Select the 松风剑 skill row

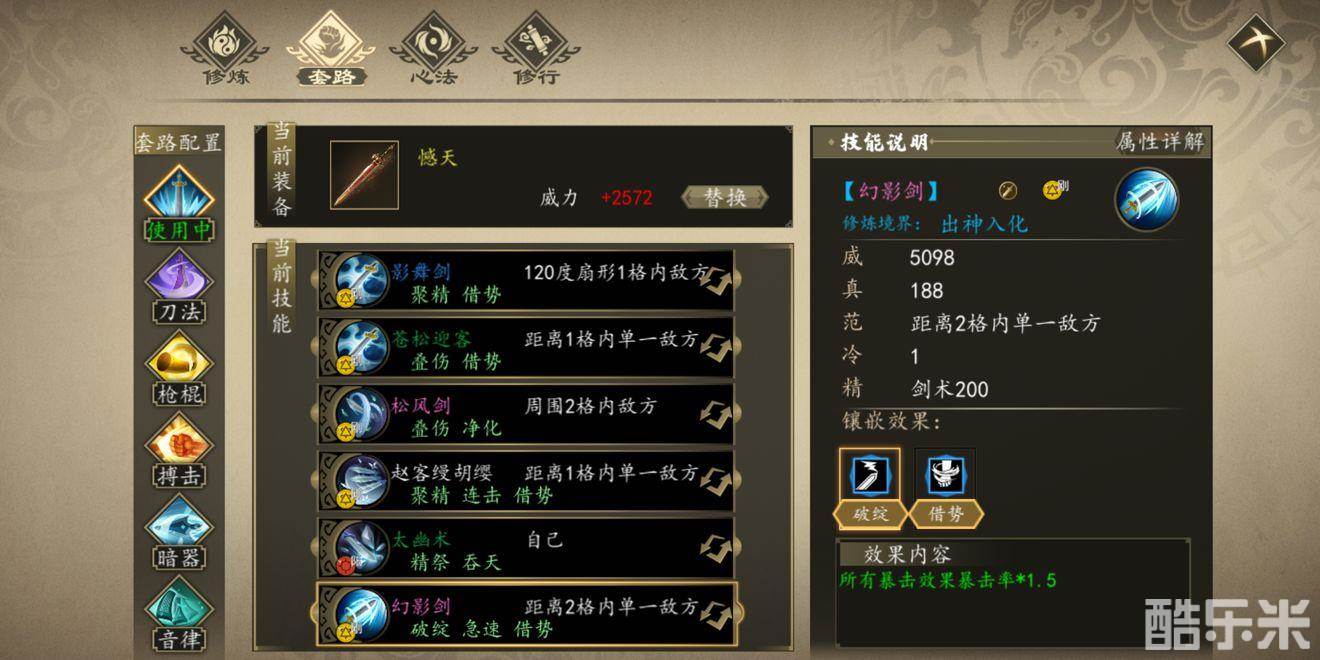(526, 415)
